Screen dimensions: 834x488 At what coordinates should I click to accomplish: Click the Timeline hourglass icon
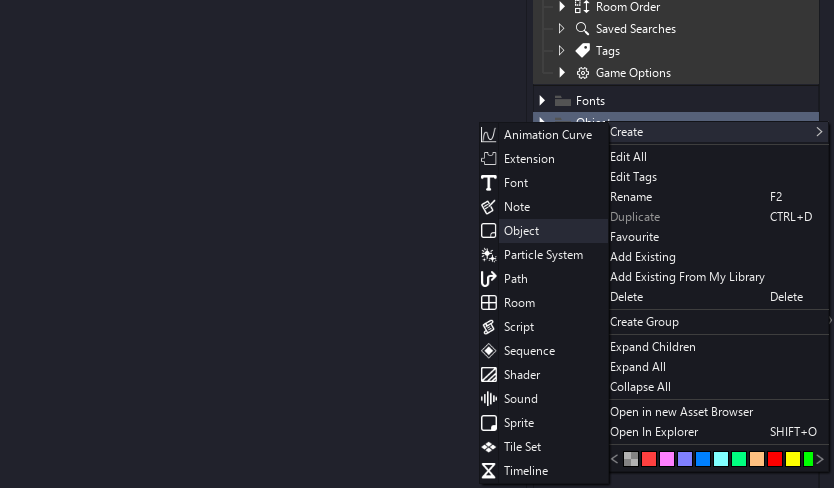coord(488,471)
